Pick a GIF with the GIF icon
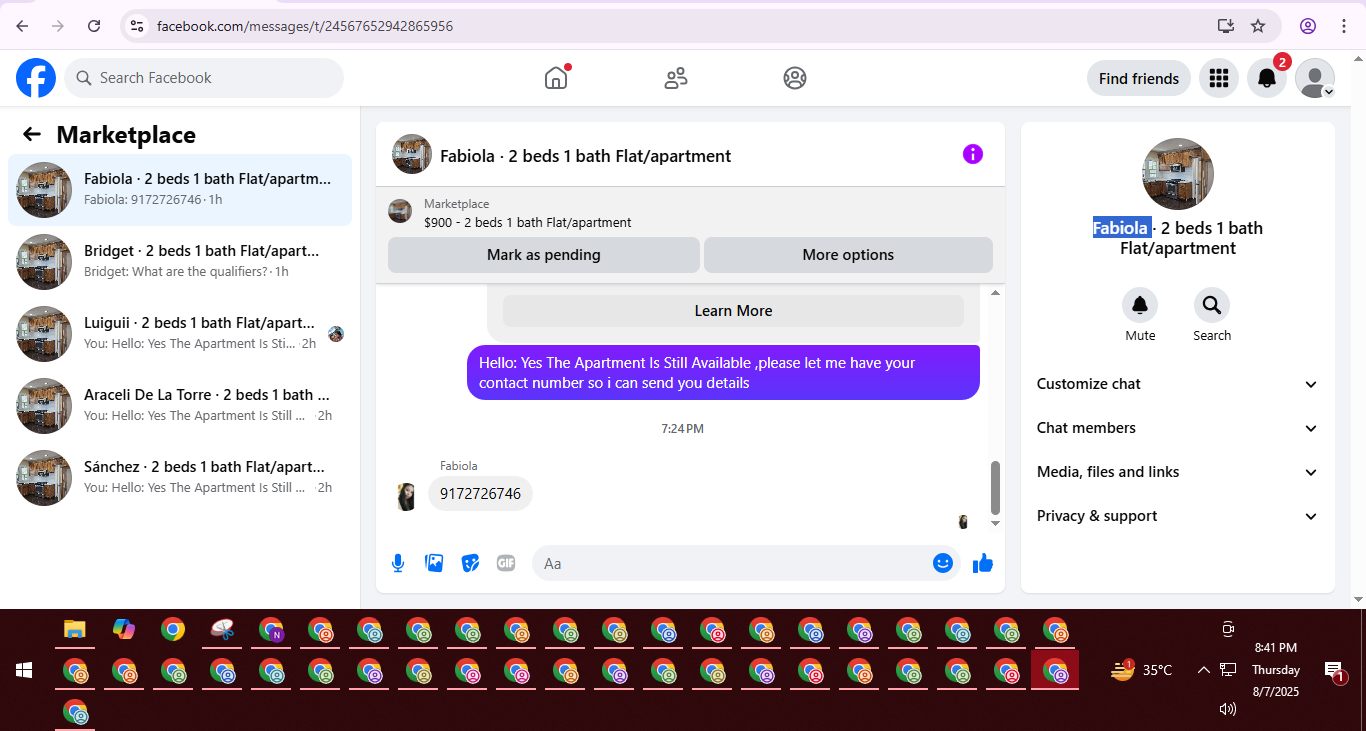1366x731 pixels. click(506, 563)
